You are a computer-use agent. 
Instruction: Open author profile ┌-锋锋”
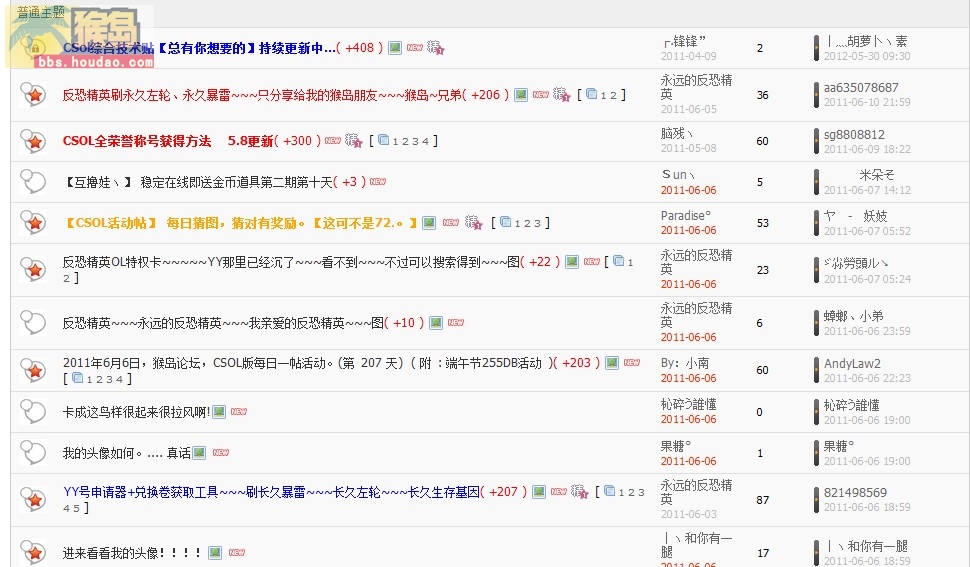point(684,41)
